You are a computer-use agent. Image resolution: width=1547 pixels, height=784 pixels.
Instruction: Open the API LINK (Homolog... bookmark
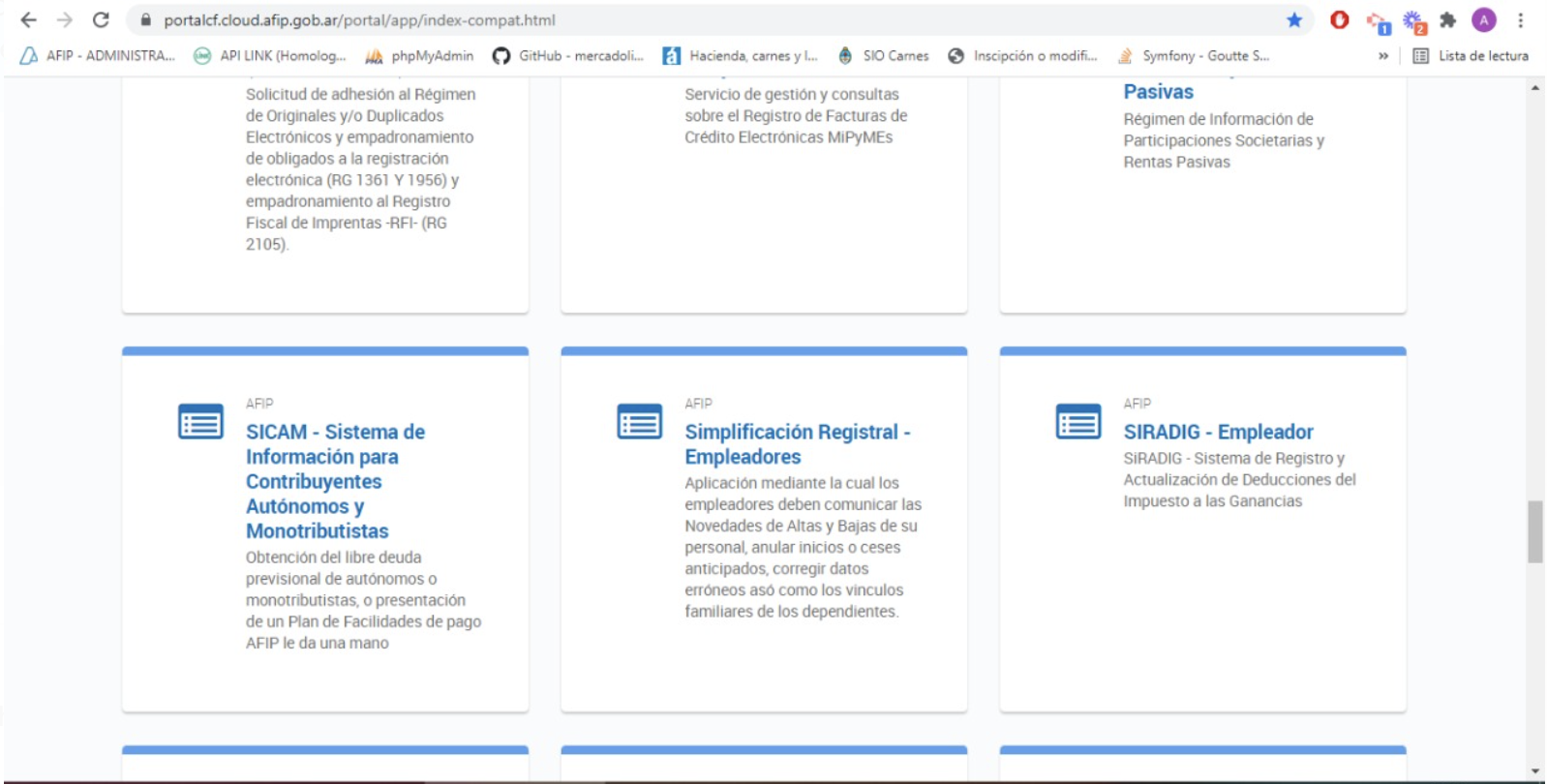point(270,56)
